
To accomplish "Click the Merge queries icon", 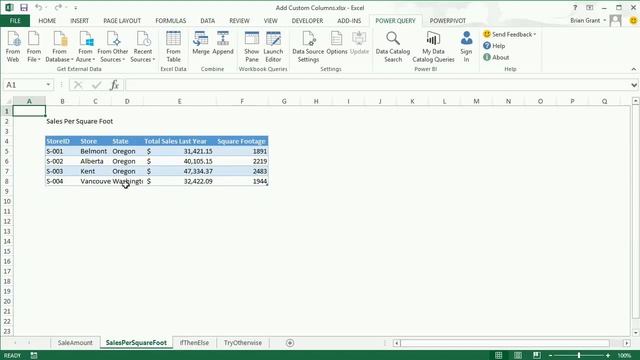I will point(200,43).
